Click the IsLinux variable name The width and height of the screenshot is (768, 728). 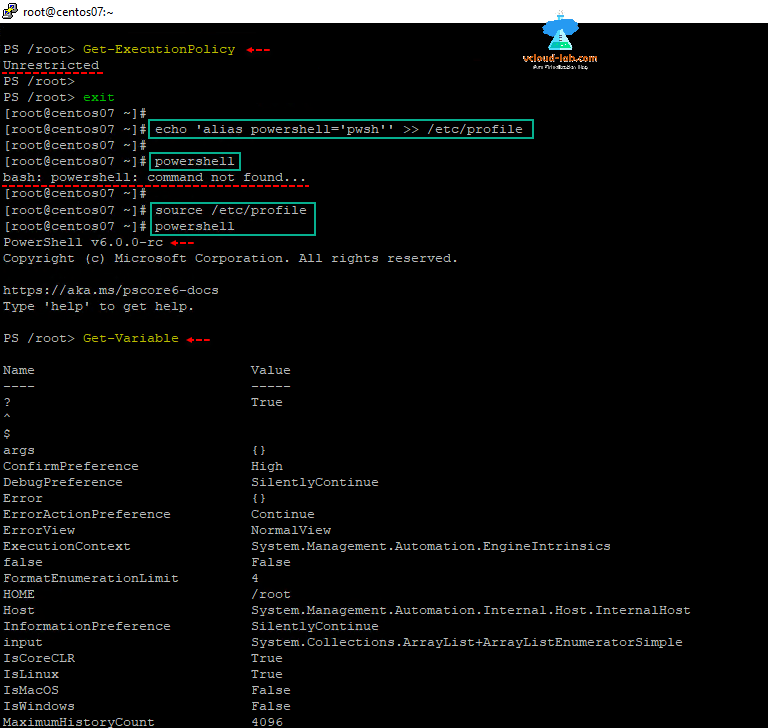(x=31, y=675)
